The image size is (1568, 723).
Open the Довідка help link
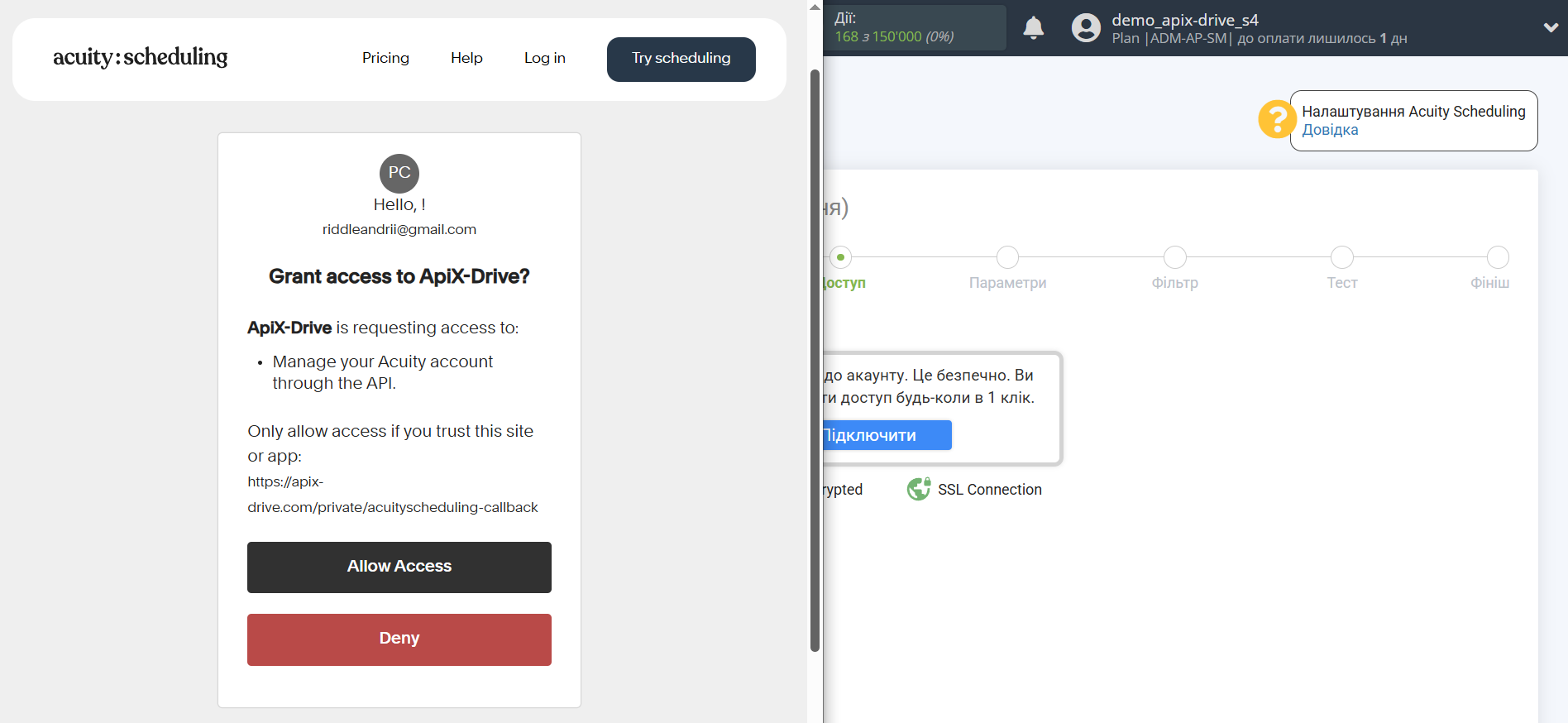pyautogui.click(x=1330, y=130)
